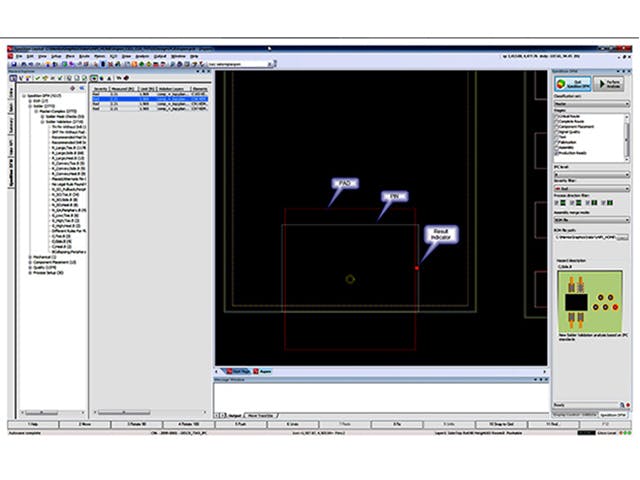Viewport: 640px width, 480px height.
Task: Click the purple diamond icon above hazard tree
Action: [x=73, y=88]
